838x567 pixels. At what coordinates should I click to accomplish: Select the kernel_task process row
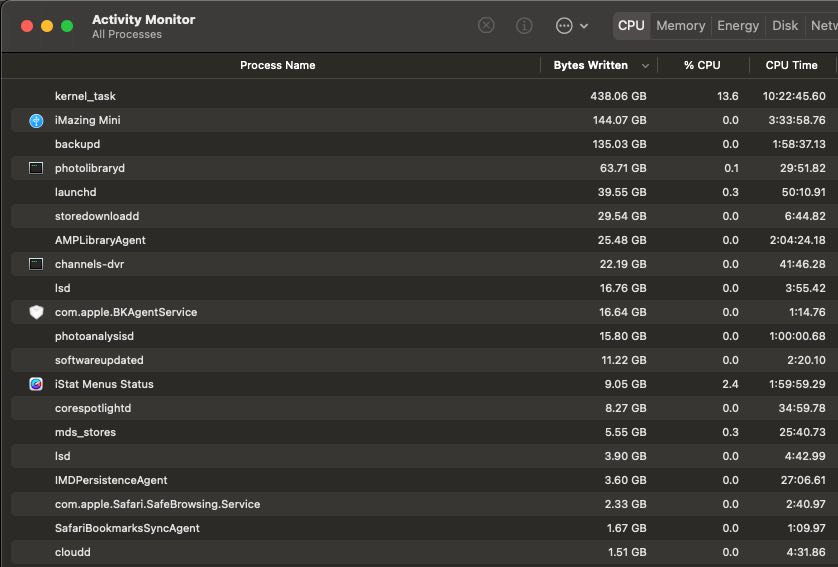pos(424,96)
